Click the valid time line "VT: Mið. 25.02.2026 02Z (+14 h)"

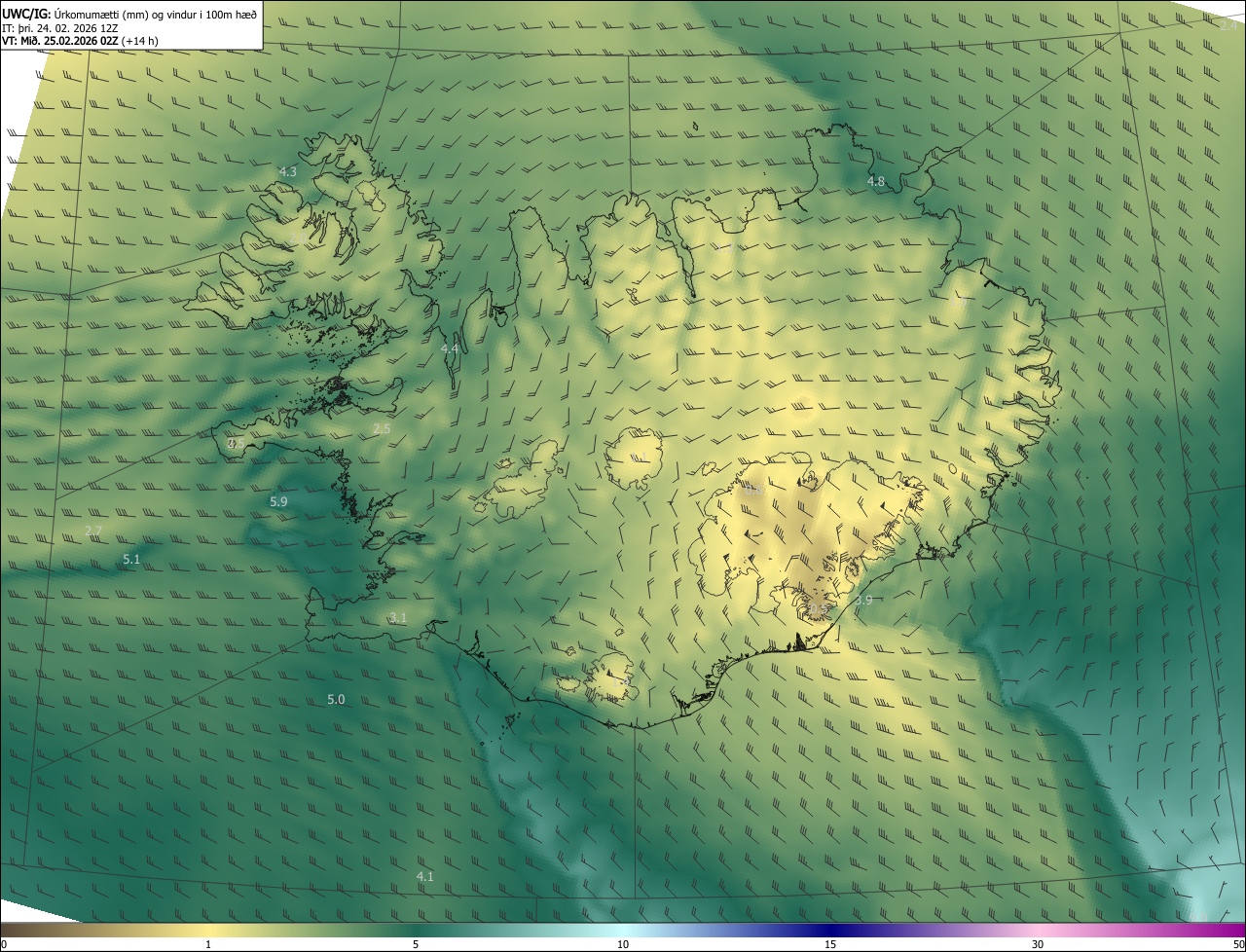pyautogui.click(x=81, y=41)
